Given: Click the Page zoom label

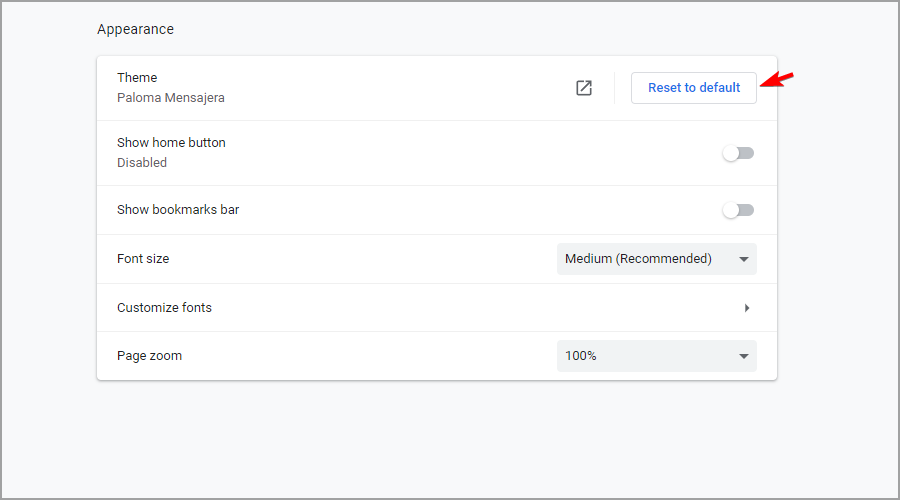Looking at the screenshot, I should click(x=149, y=356).
